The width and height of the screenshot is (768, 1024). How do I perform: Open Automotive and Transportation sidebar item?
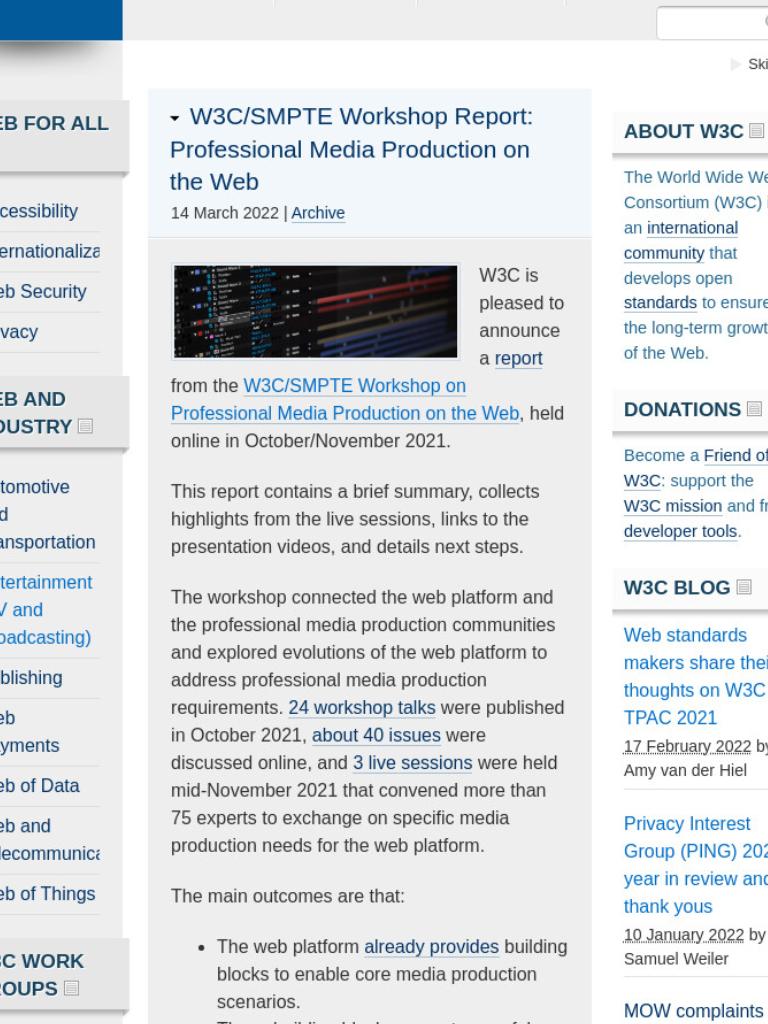(x=48, y=515)
